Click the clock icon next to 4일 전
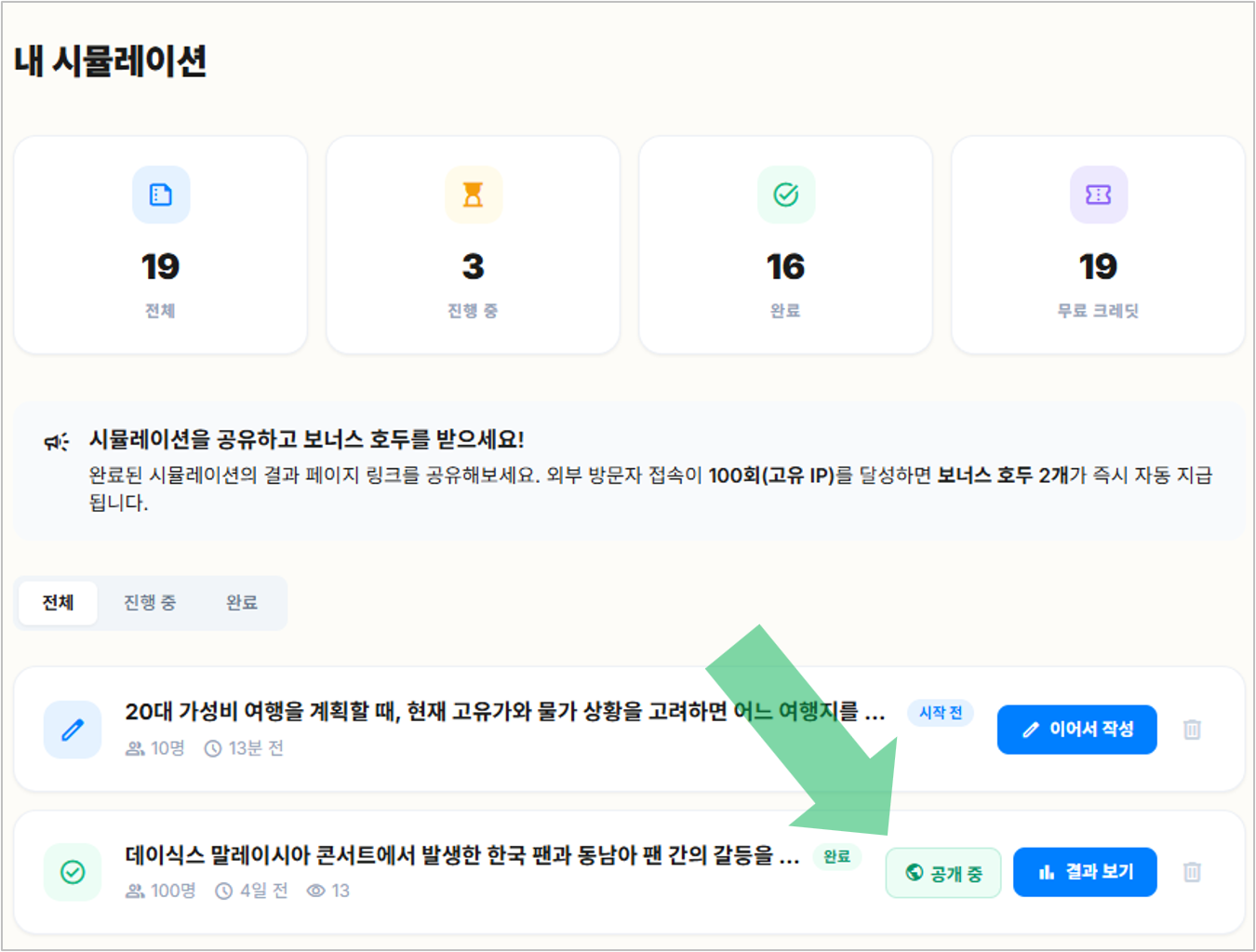The image size is (1256, 952). (224, 891)
